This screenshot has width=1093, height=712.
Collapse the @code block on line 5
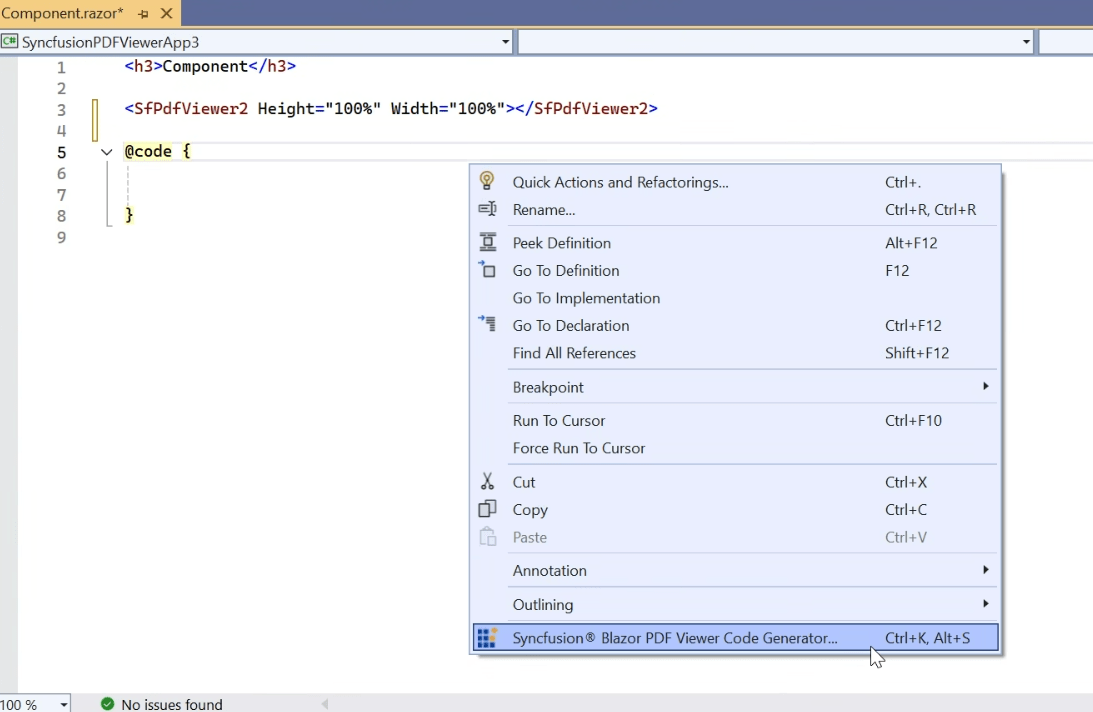pos(106,151)
